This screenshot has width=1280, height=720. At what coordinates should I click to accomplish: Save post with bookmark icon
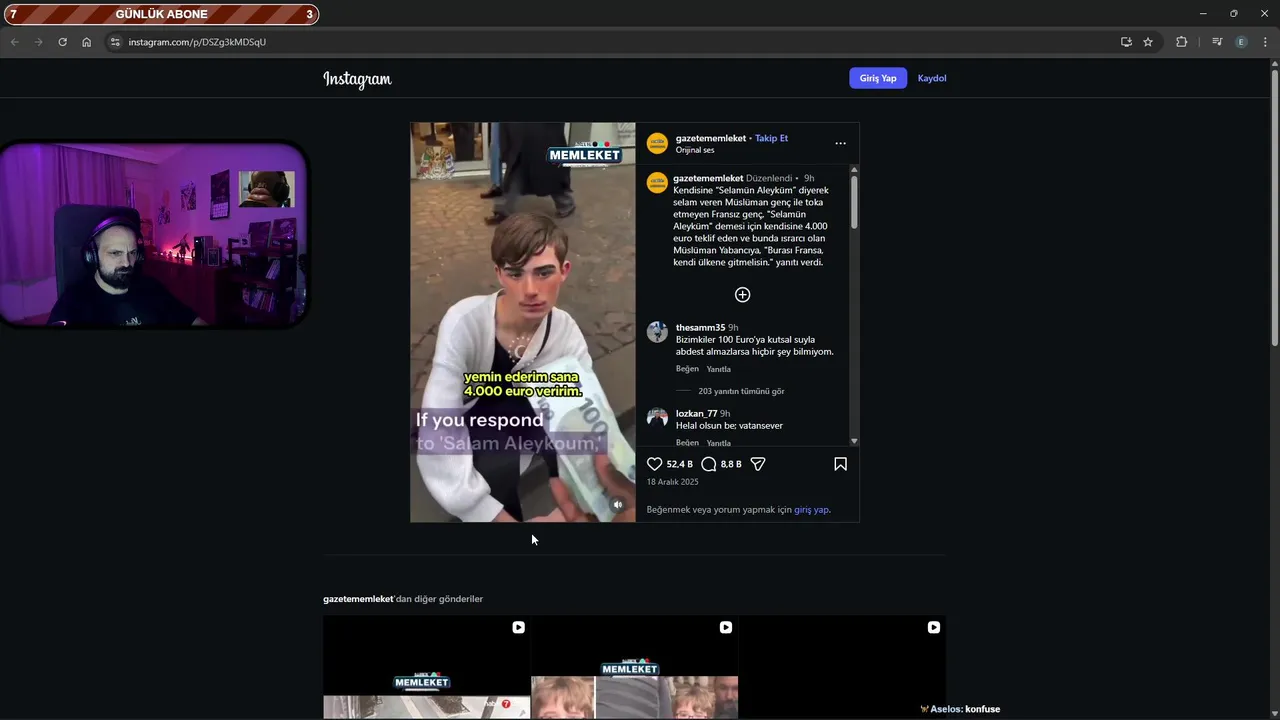[840, 464]
